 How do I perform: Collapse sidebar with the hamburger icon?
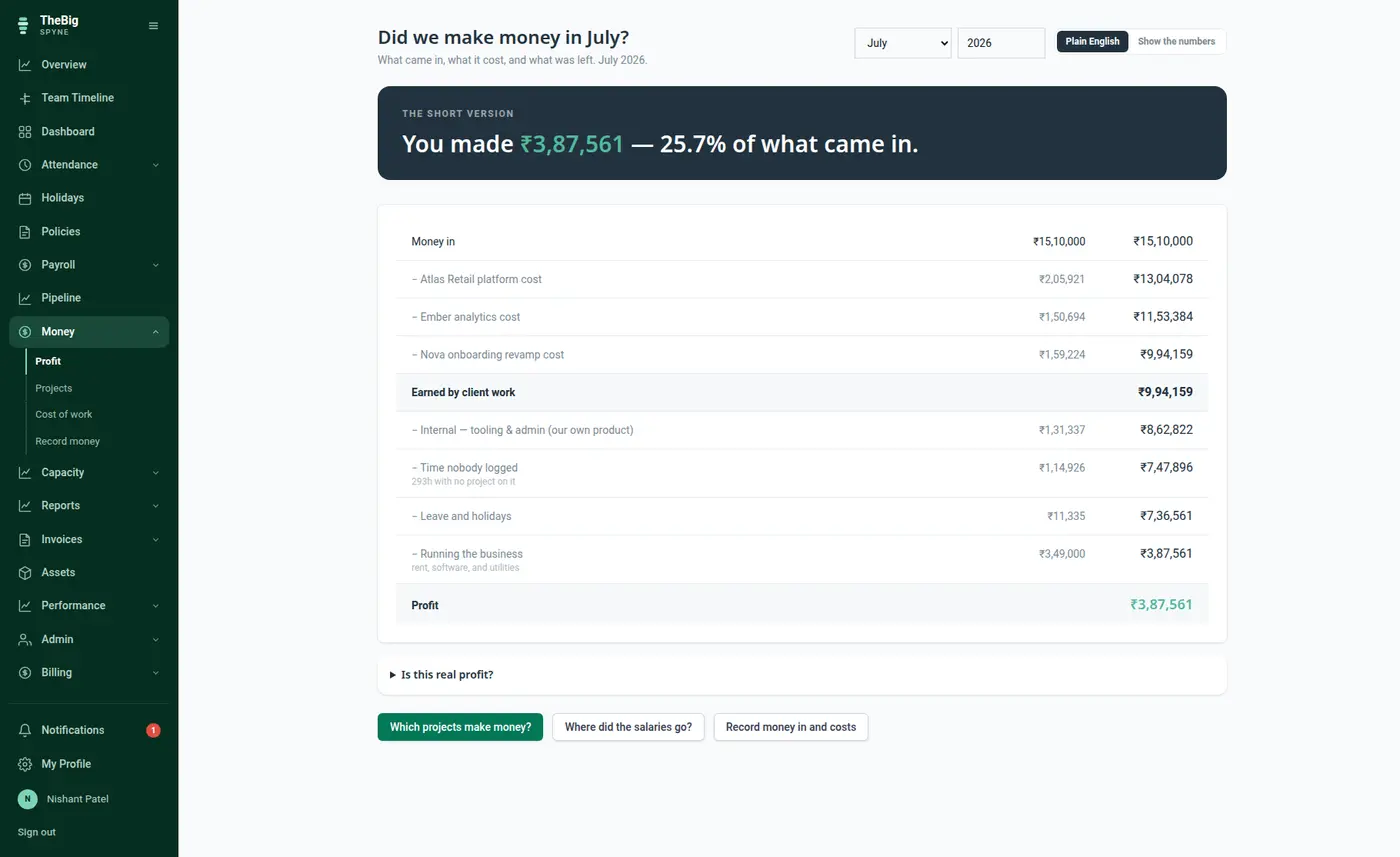pyautogui.click(x=153, y=26)
